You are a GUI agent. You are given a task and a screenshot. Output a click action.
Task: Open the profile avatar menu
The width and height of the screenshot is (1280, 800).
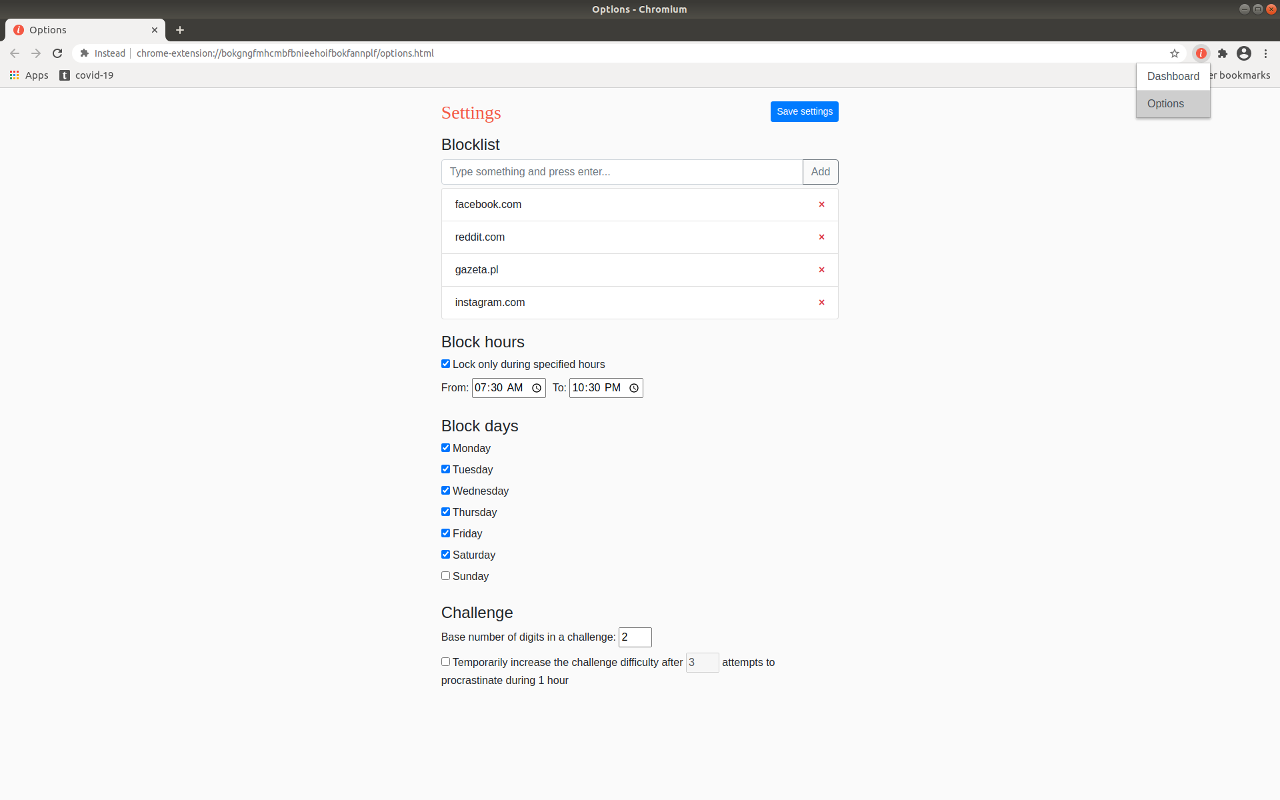click(1244, 53)
